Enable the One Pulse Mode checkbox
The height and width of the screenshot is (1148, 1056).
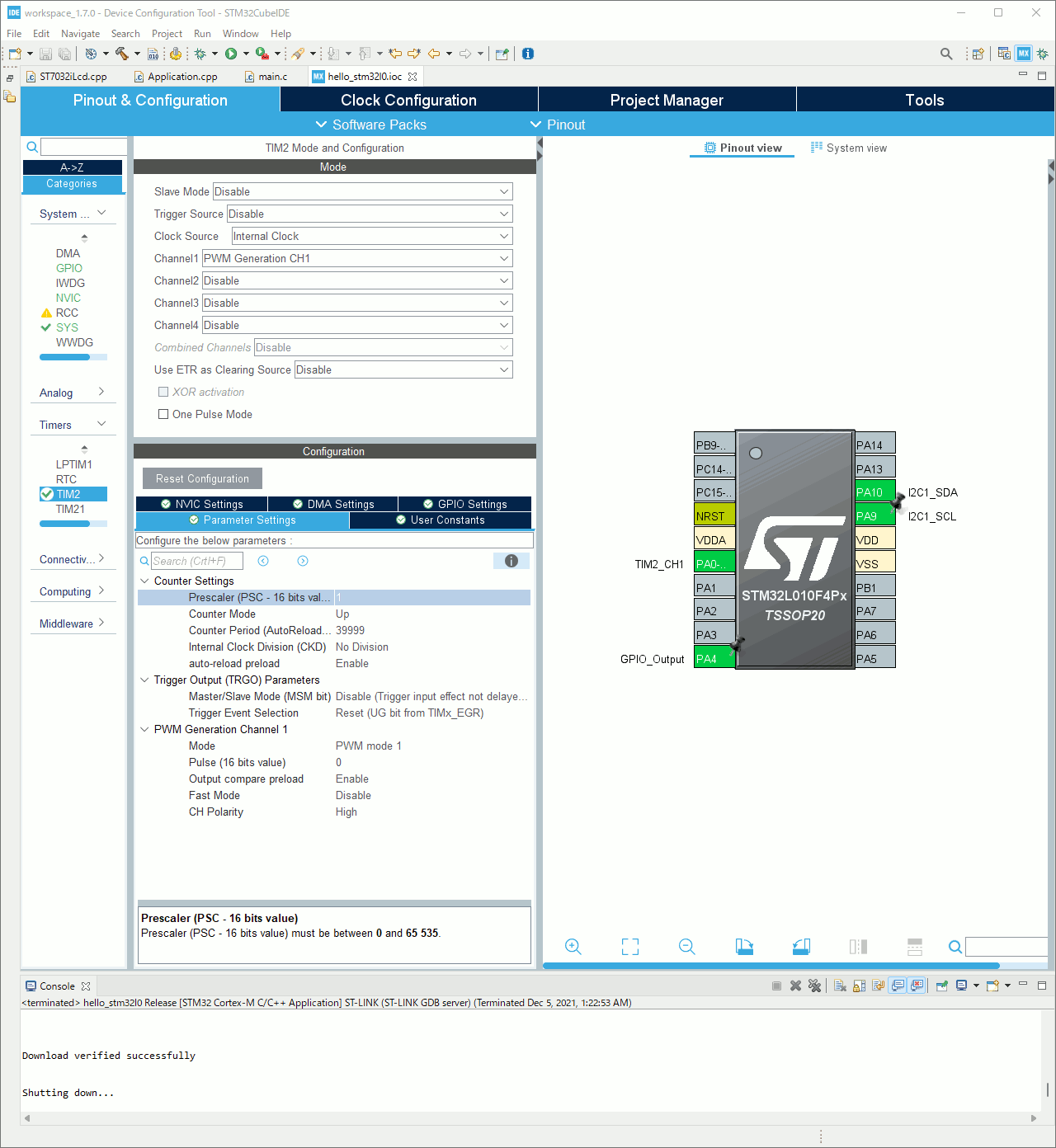(163, 414)
